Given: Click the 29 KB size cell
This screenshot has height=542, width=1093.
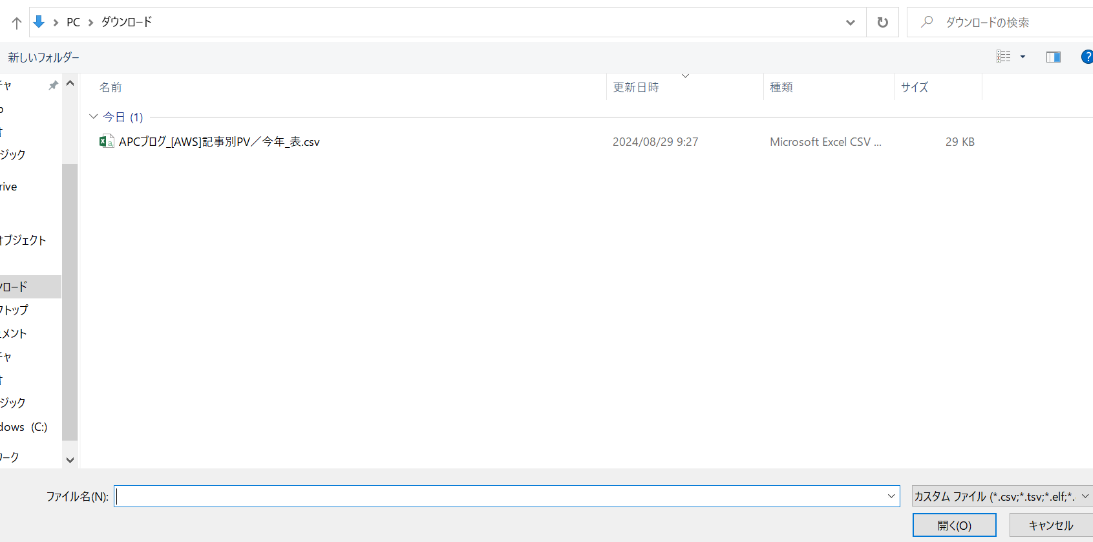Looking at the screenshot, I should [960, 142].
